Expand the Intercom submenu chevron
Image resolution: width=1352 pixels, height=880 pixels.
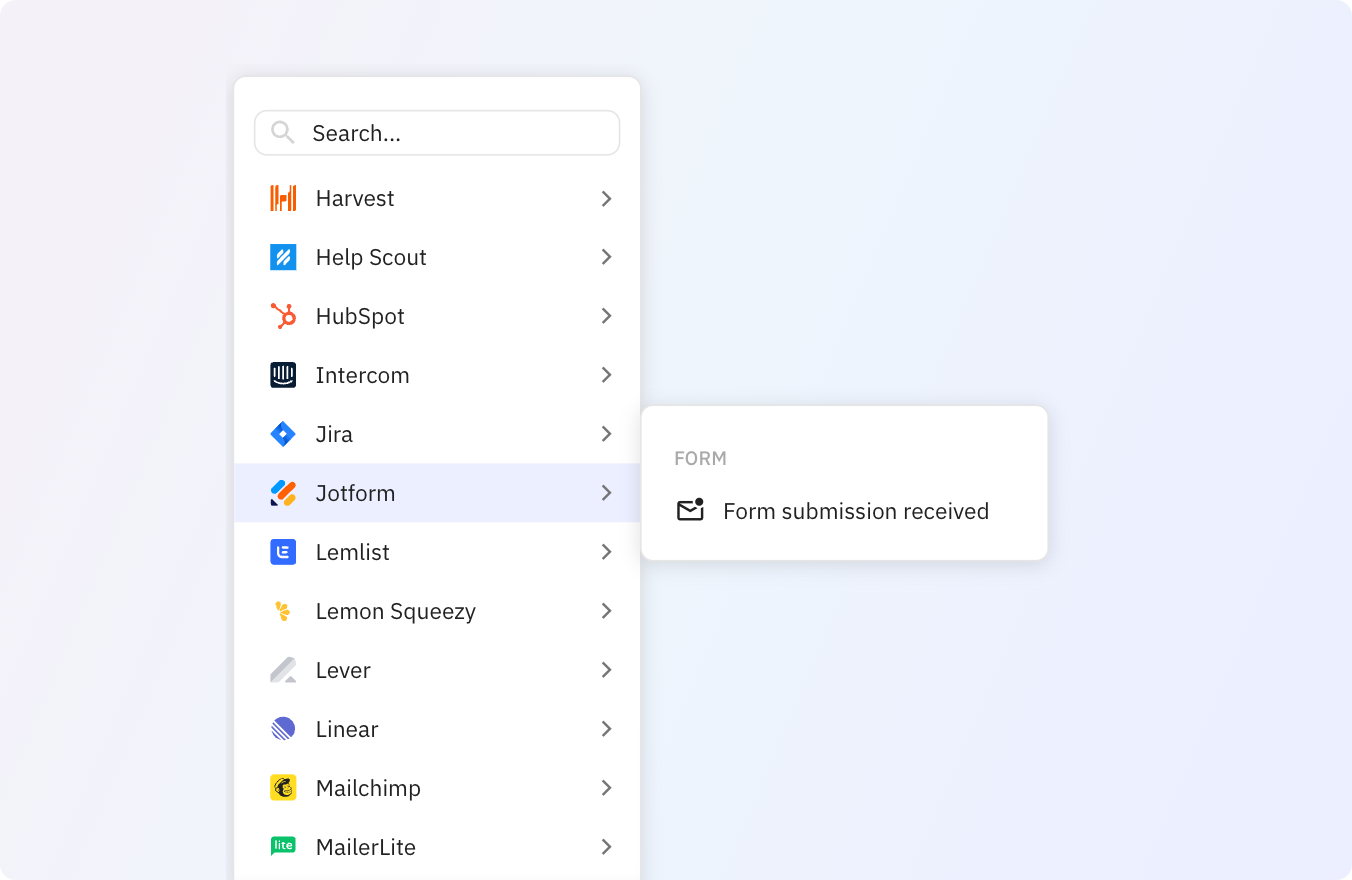(x=606, y=375)
